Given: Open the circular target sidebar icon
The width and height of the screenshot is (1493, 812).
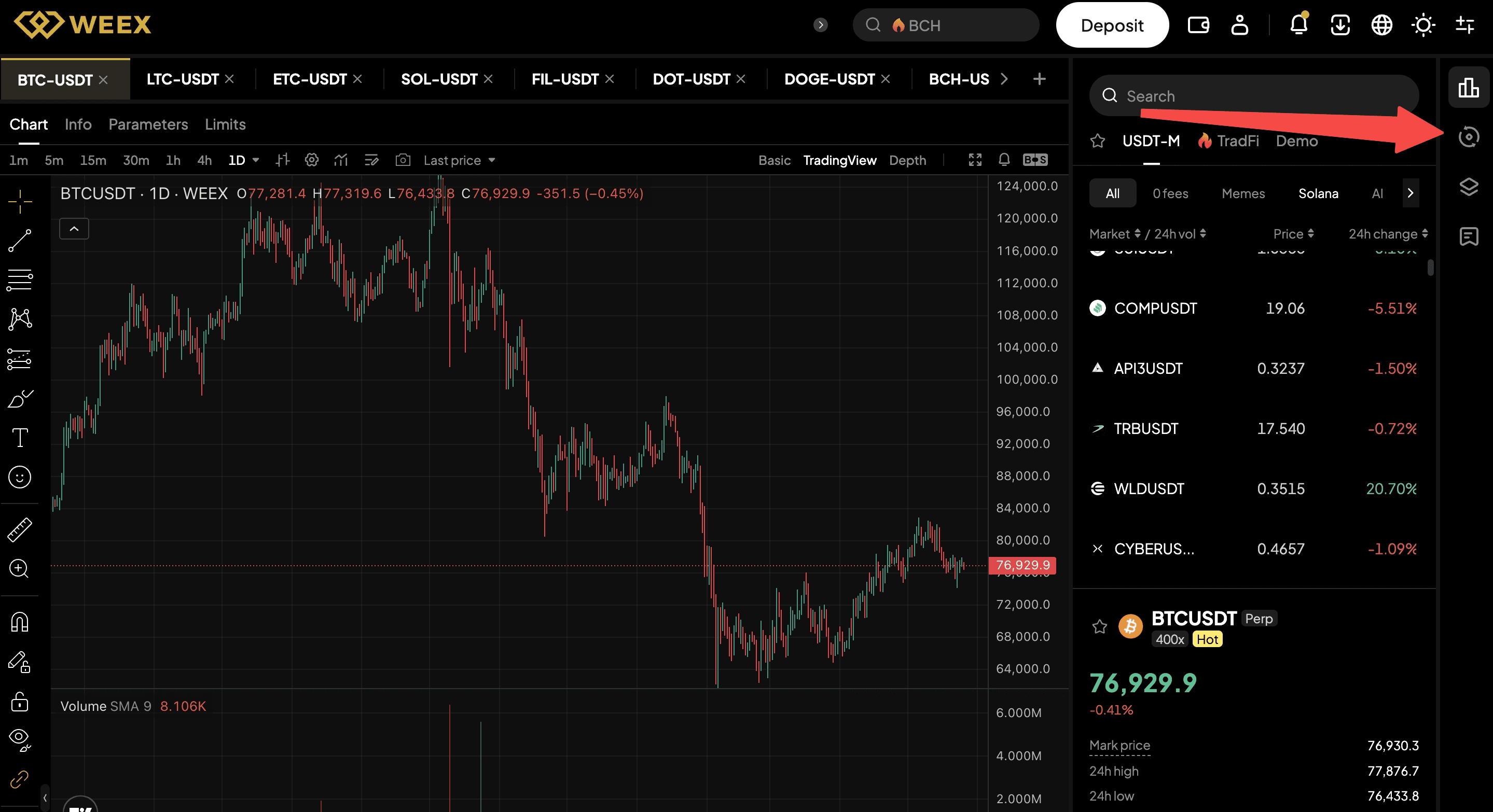Looking at the screenshot, I should (x=1469, y=137).
